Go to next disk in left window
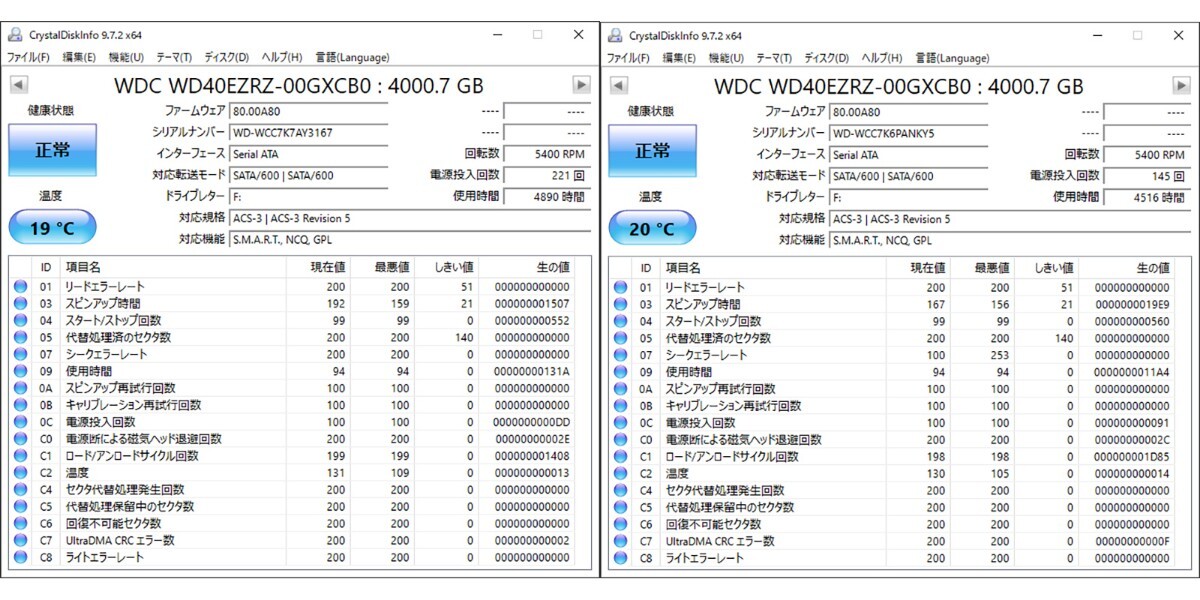The image size is (1200, 600). pos(581,85)
